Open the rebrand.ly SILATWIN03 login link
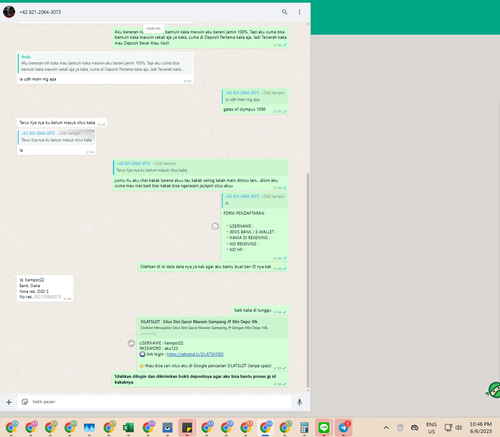Screen dimensions: 500x437 [195, 354]
